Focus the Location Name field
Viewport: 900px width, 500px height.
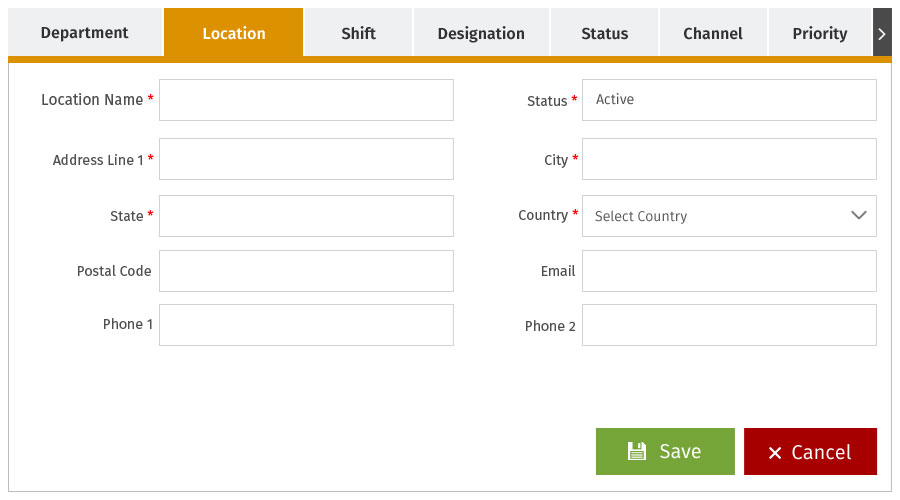(307, 100)
